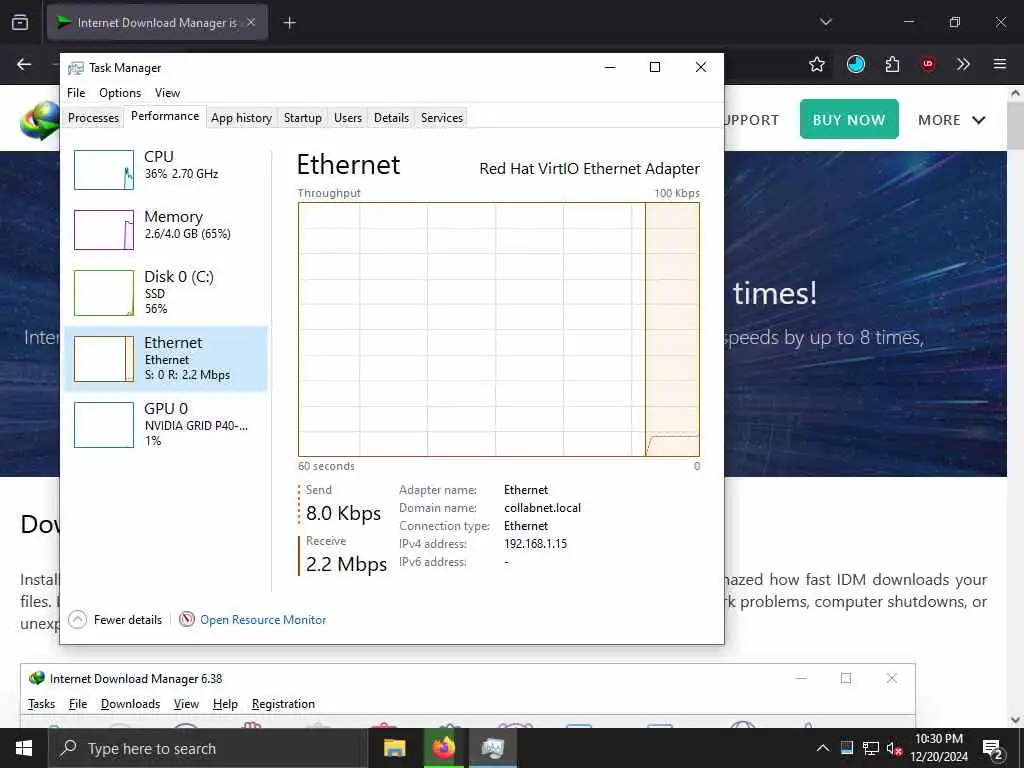Select Memory in the performance sidebar

click(x=166, y=230)
